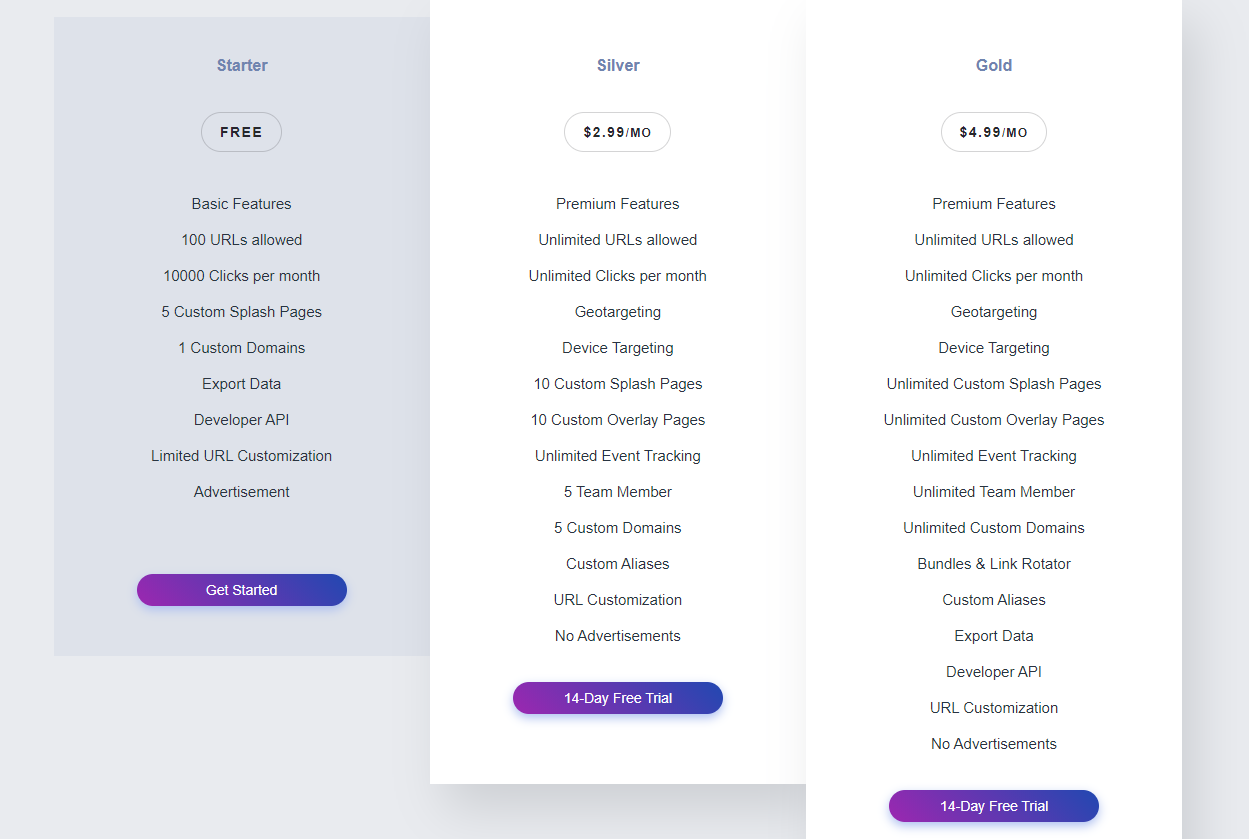Click the Get Started button

[241, 590]
